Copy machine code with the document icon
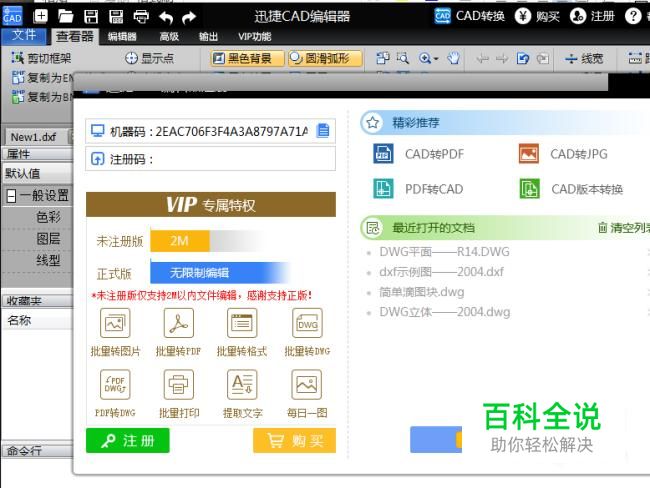 [323, 131]
